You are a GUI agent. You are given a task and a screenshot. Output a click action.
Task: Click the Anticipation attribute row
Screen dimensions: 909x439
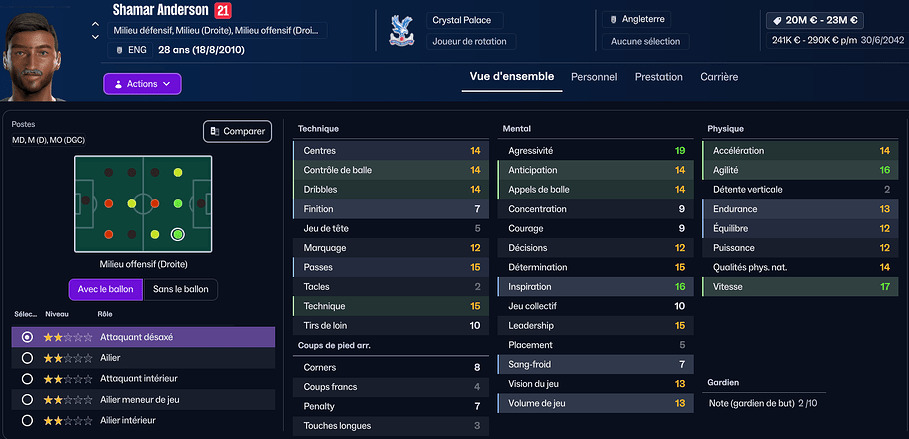[x=595, y=170]
